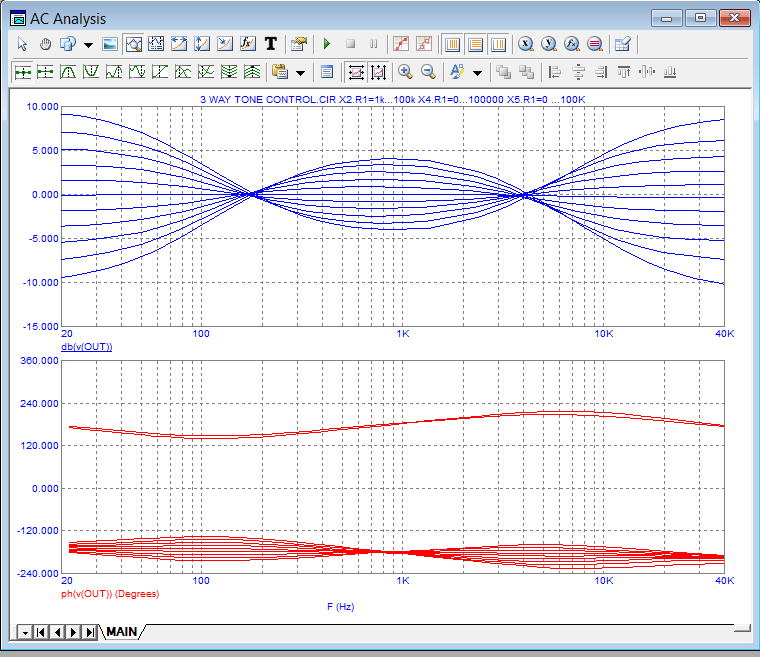Viewport: 760px width, 657px height.
Task: Click cursor Bottom branch button
Action: (x=183, y=72)
